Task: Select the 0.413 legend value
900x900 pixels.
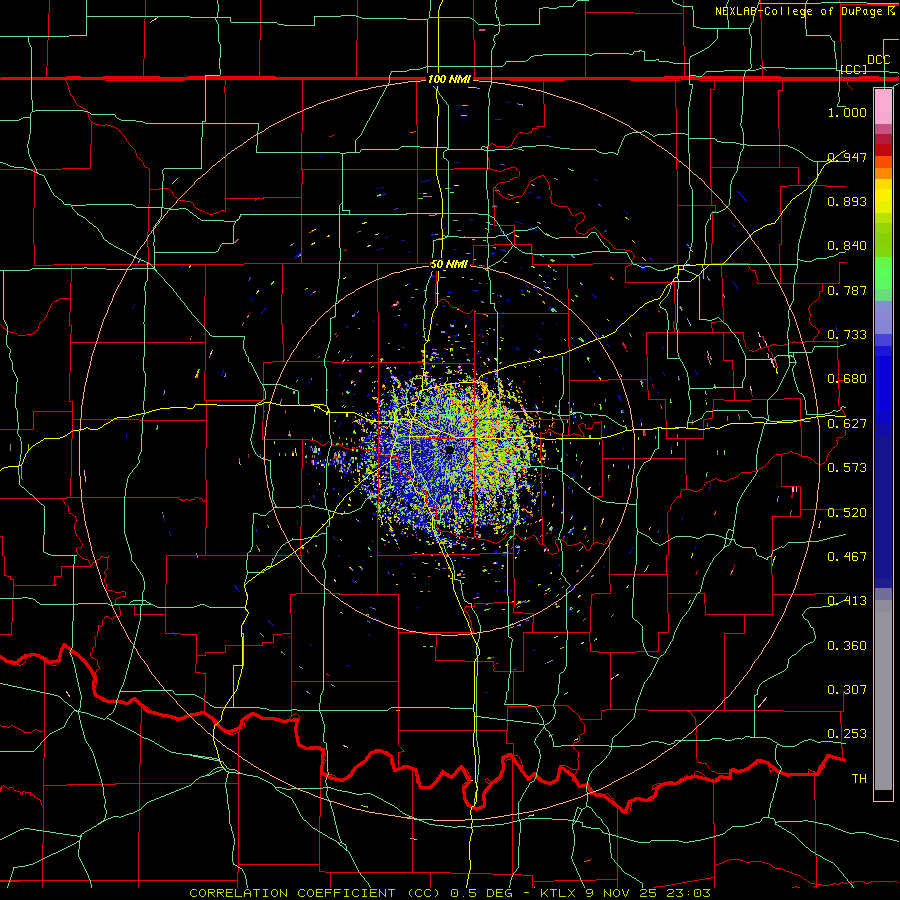Action: pyautogui.click(x=847, y=601)
